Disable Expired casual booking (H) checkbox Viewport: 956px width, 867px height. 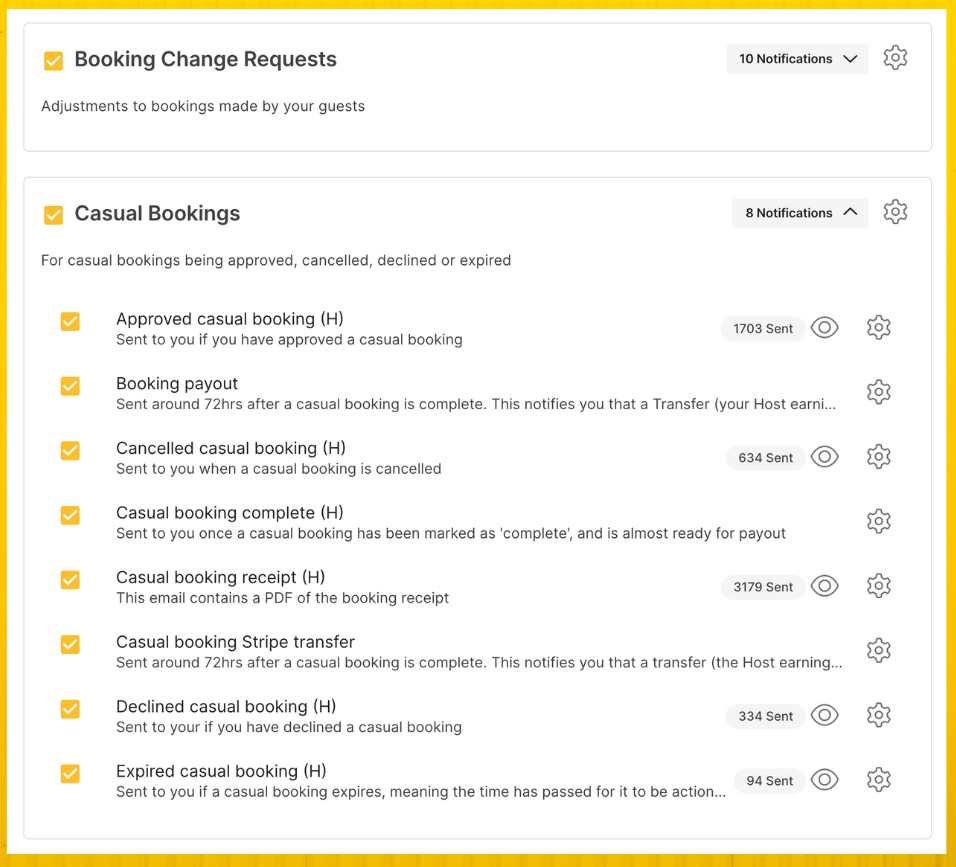coord(70,774)
